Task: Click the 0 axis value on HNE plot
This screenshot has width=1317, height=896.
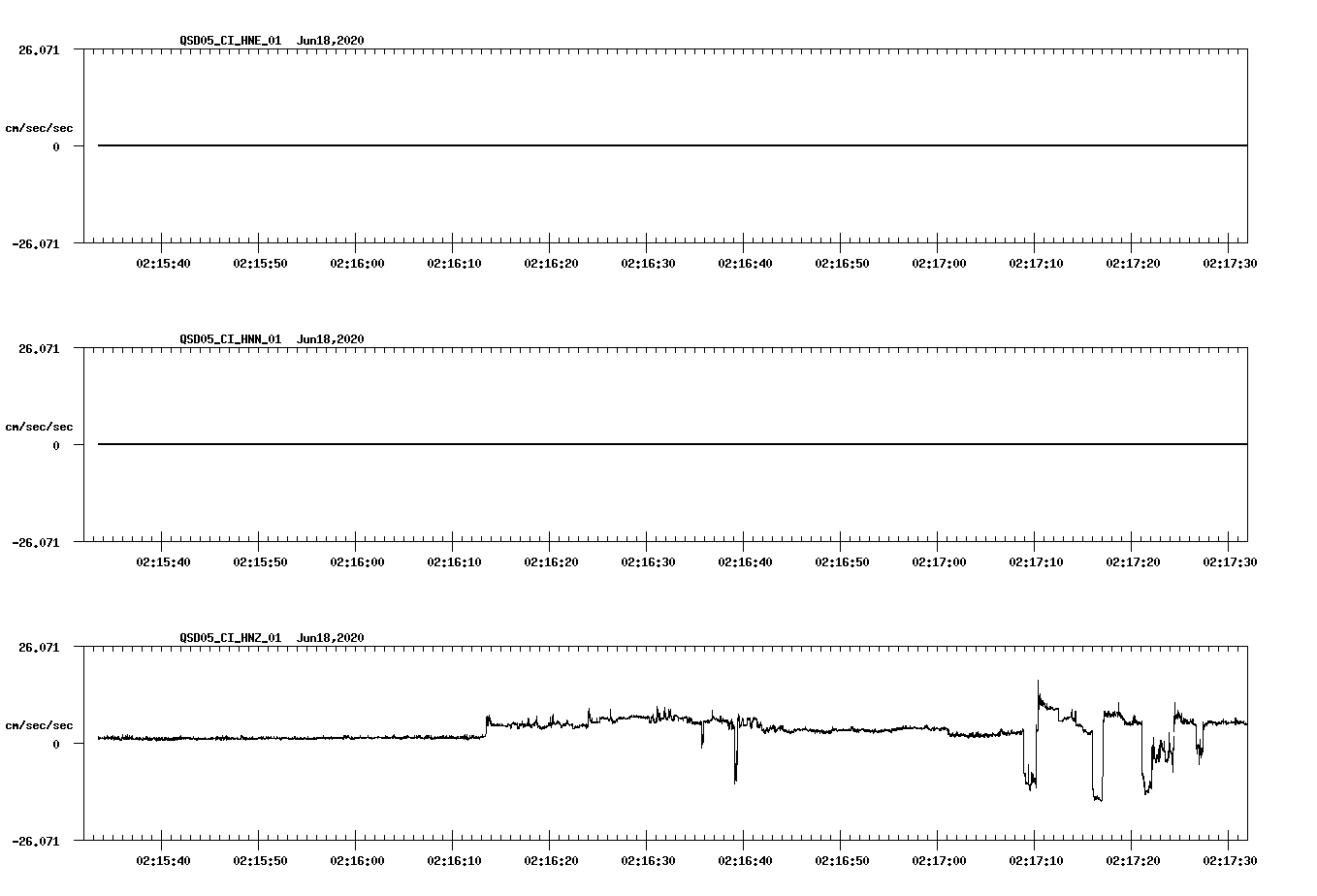Action: coord(56,146)
